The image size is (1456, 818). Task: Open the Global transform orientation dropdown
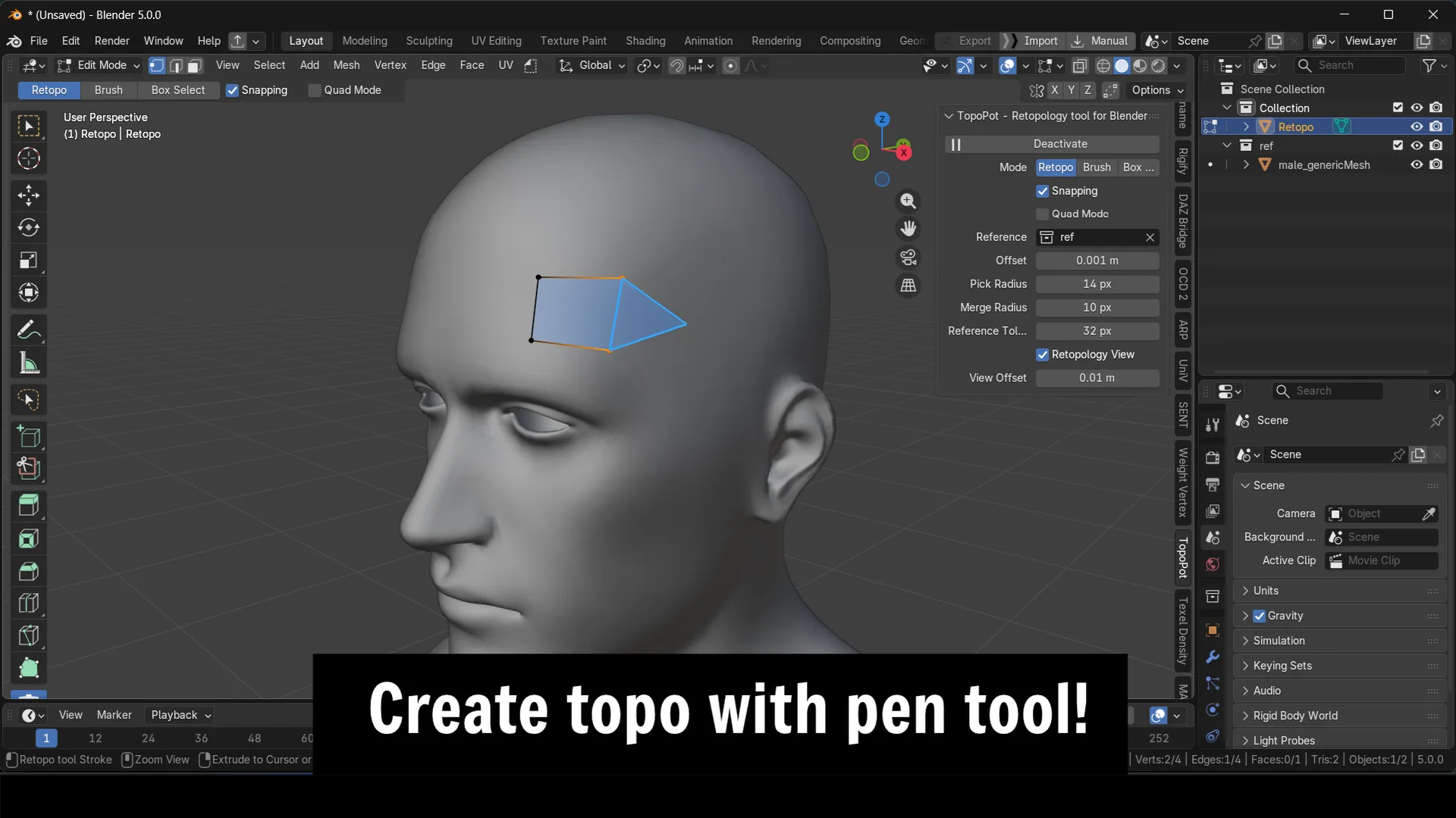(x=591, y=66)
